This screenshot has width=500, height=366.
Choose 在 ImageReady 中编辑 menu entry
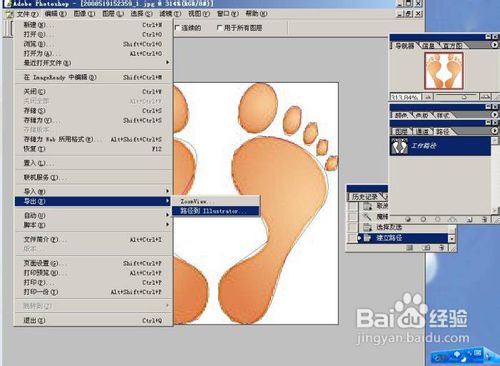[93, 77]
